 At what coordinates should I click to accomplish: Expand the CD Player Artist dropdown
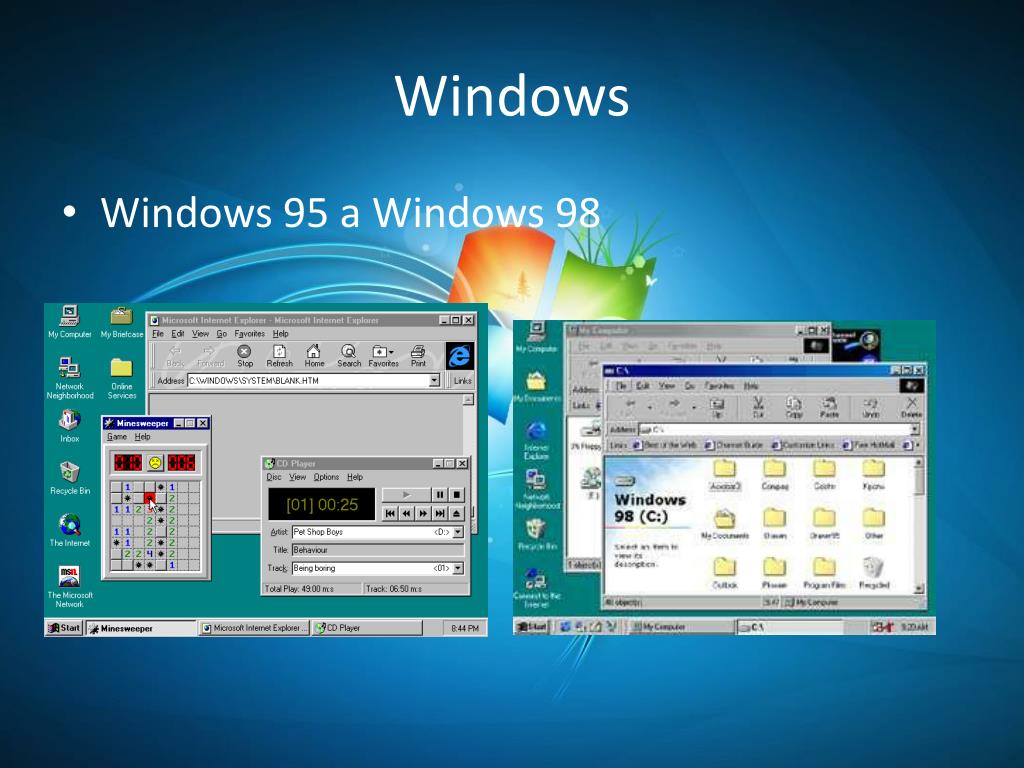458,532
